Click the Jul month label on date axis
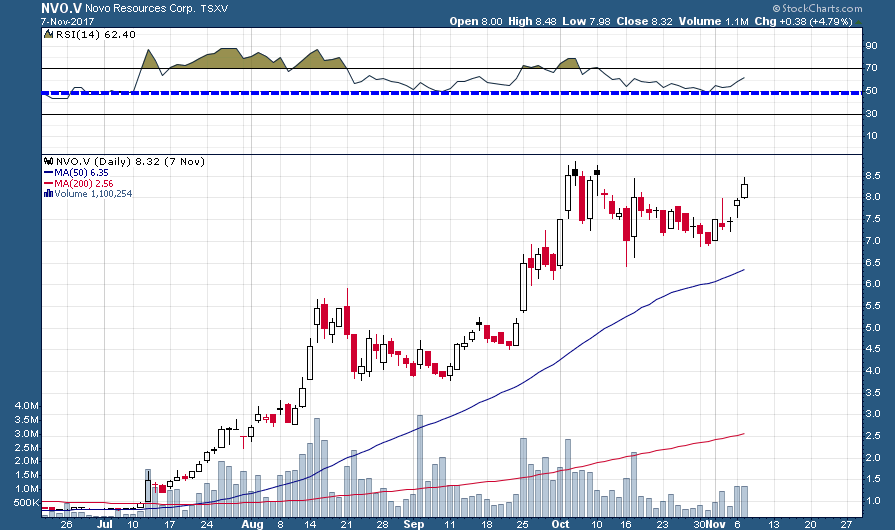Viewport: 895px width, 530px height. point(104,524)
